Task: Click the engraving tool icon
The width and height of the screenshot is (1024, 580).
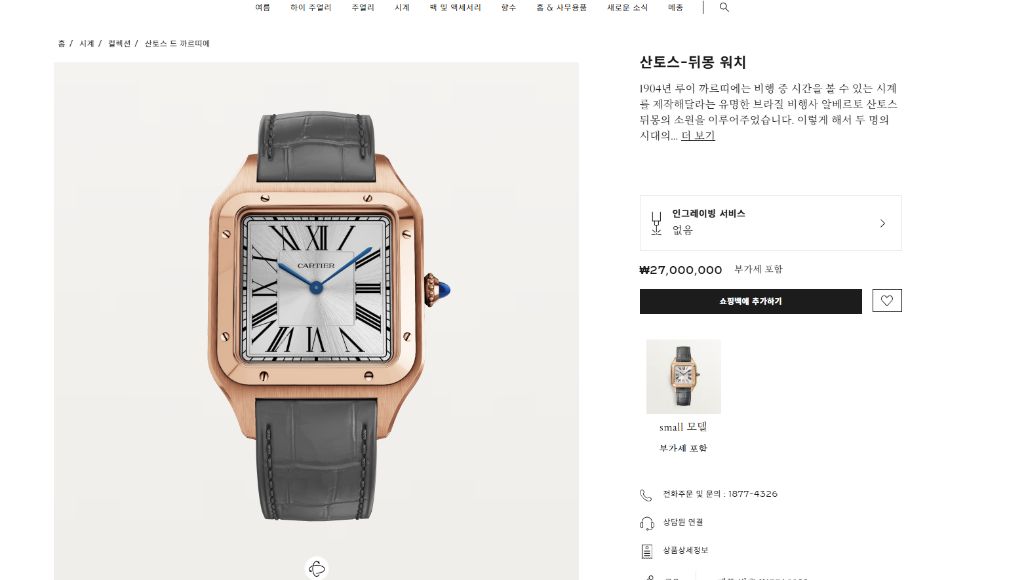Action: 656,223
